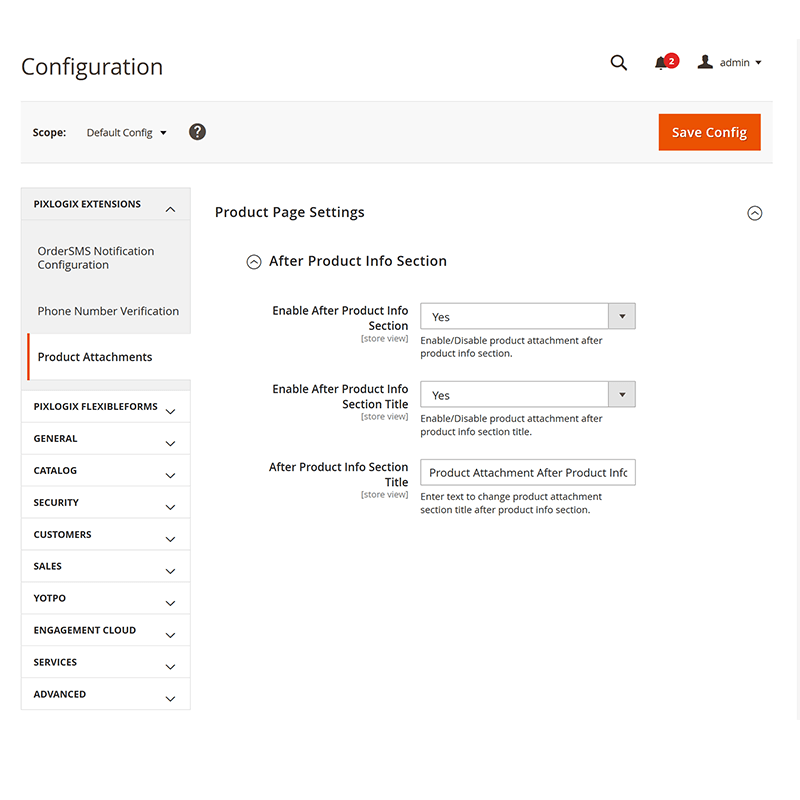This screenshot has height=800, width=800.
Task: Edit the After Product Info Section Title field
Action: (x=528, y=472)
